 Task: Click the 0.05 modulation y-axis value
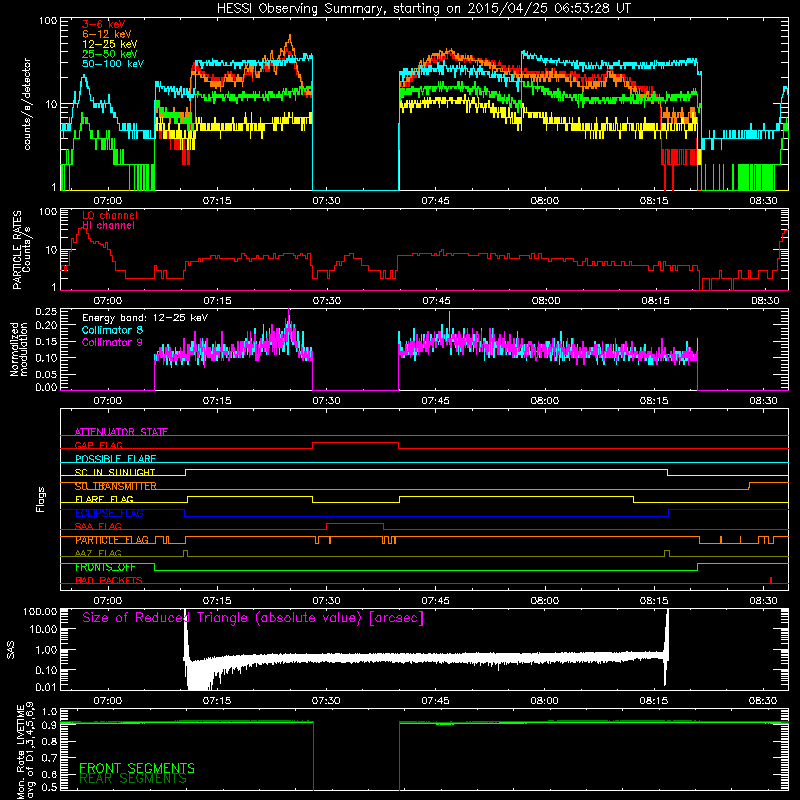click(x=46, y=374)
